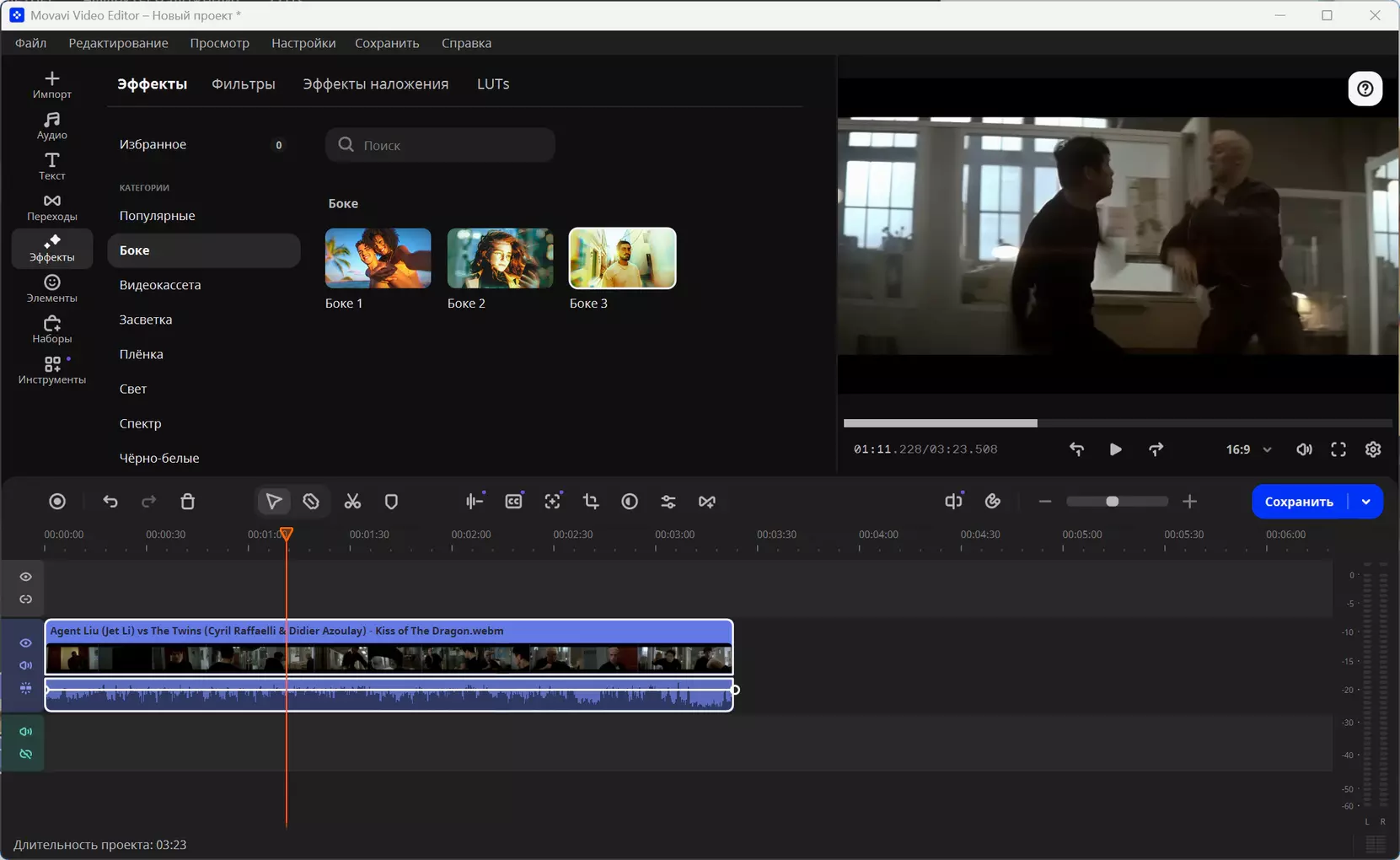
Task: Open the audio waveform tool in timeline toolbar
Action: point(475,502)
